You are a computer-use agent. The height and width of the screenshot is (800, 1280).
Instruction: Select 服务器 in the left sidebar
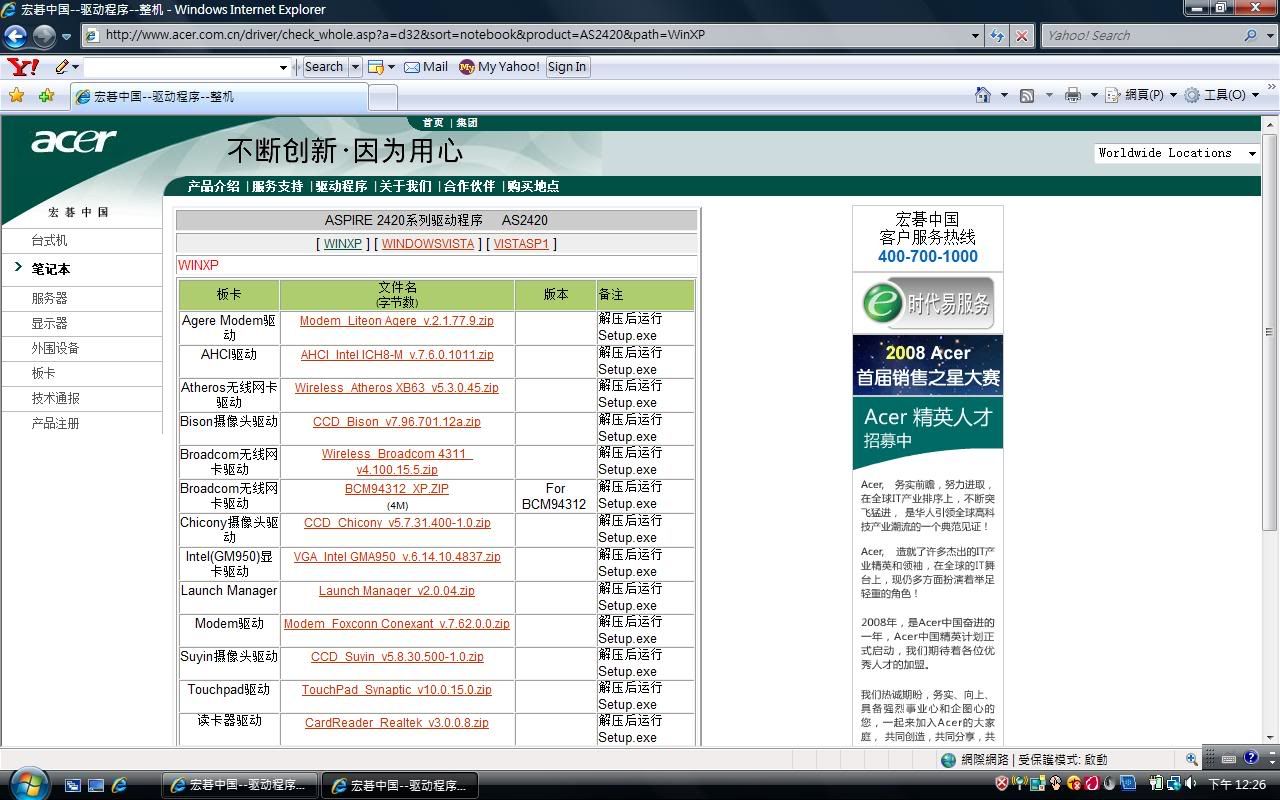(49, 298)
